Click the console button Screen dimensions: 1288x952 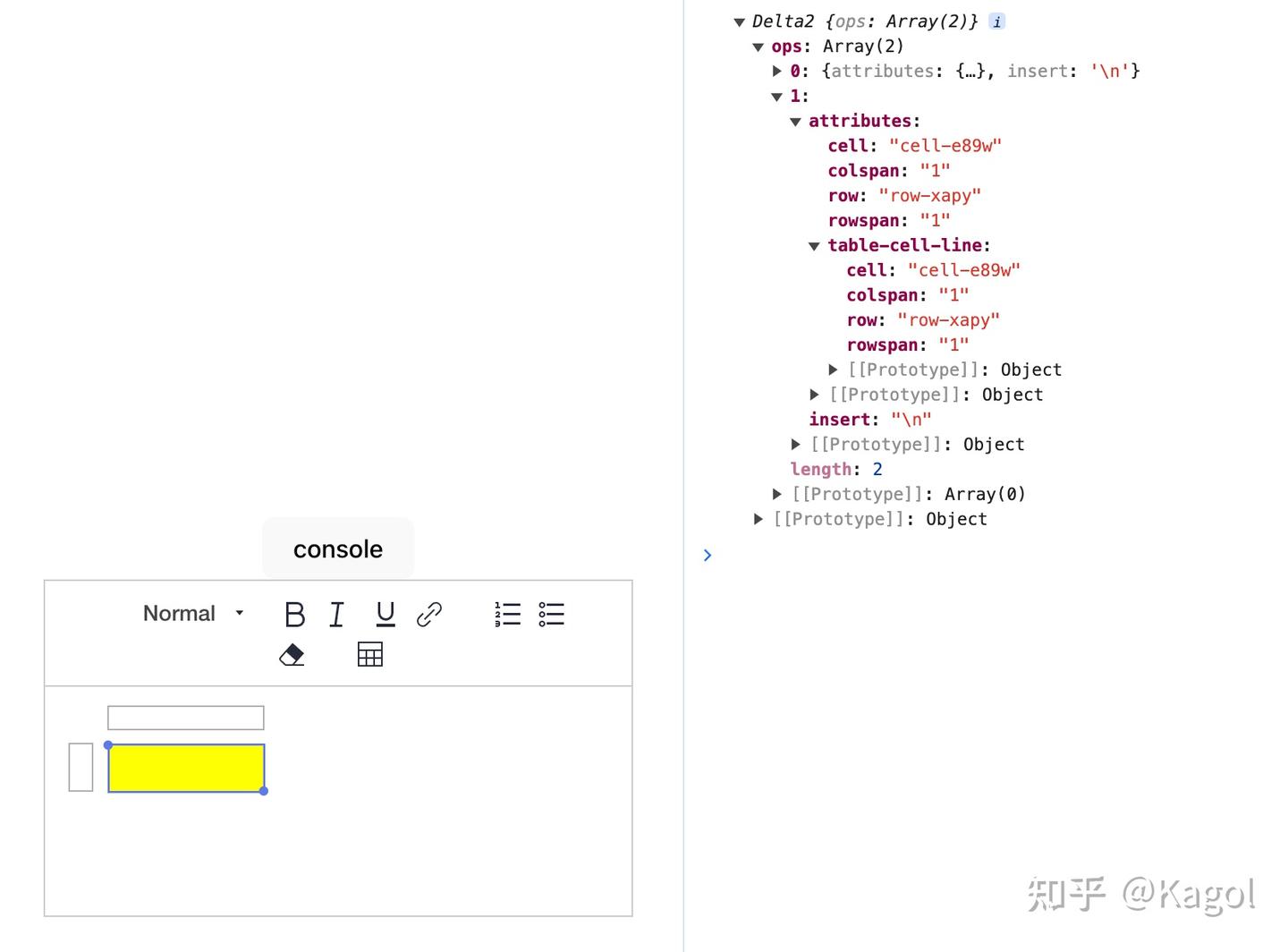pos(337,548)
